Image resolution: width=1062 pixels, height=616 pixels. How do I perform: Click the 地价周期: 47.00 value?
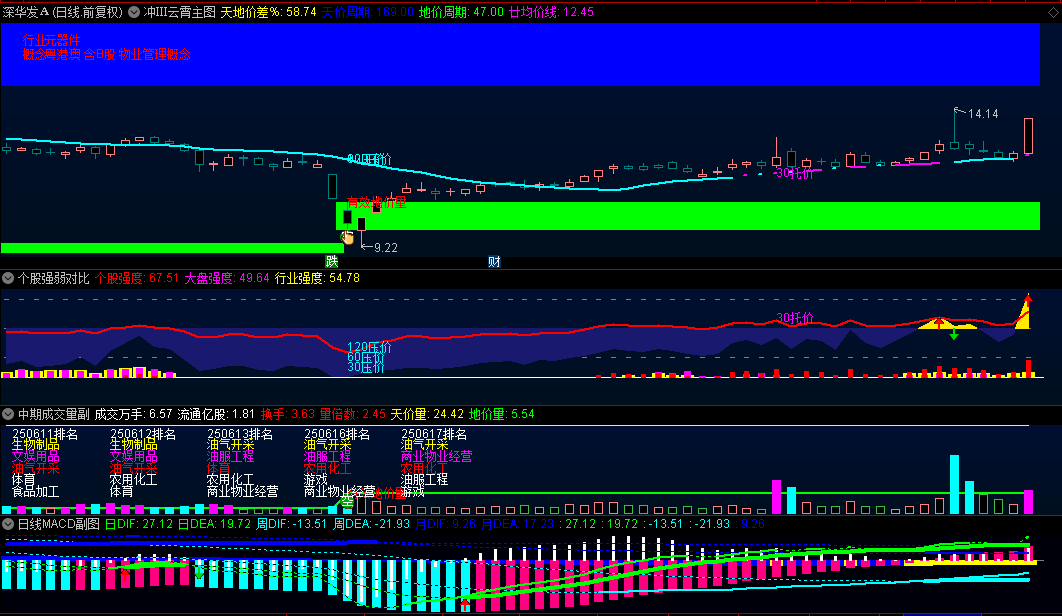461,12
